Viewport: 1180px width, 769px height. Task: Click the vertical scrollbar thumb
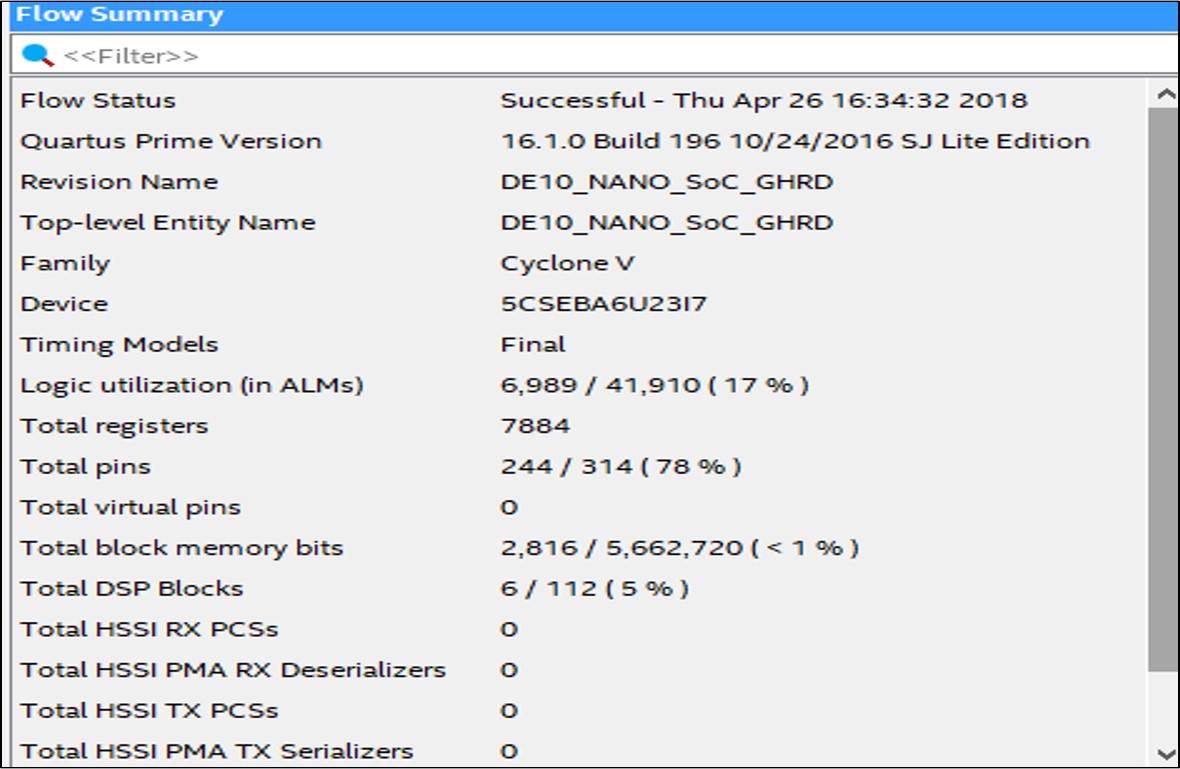[x=1164, y=390]
